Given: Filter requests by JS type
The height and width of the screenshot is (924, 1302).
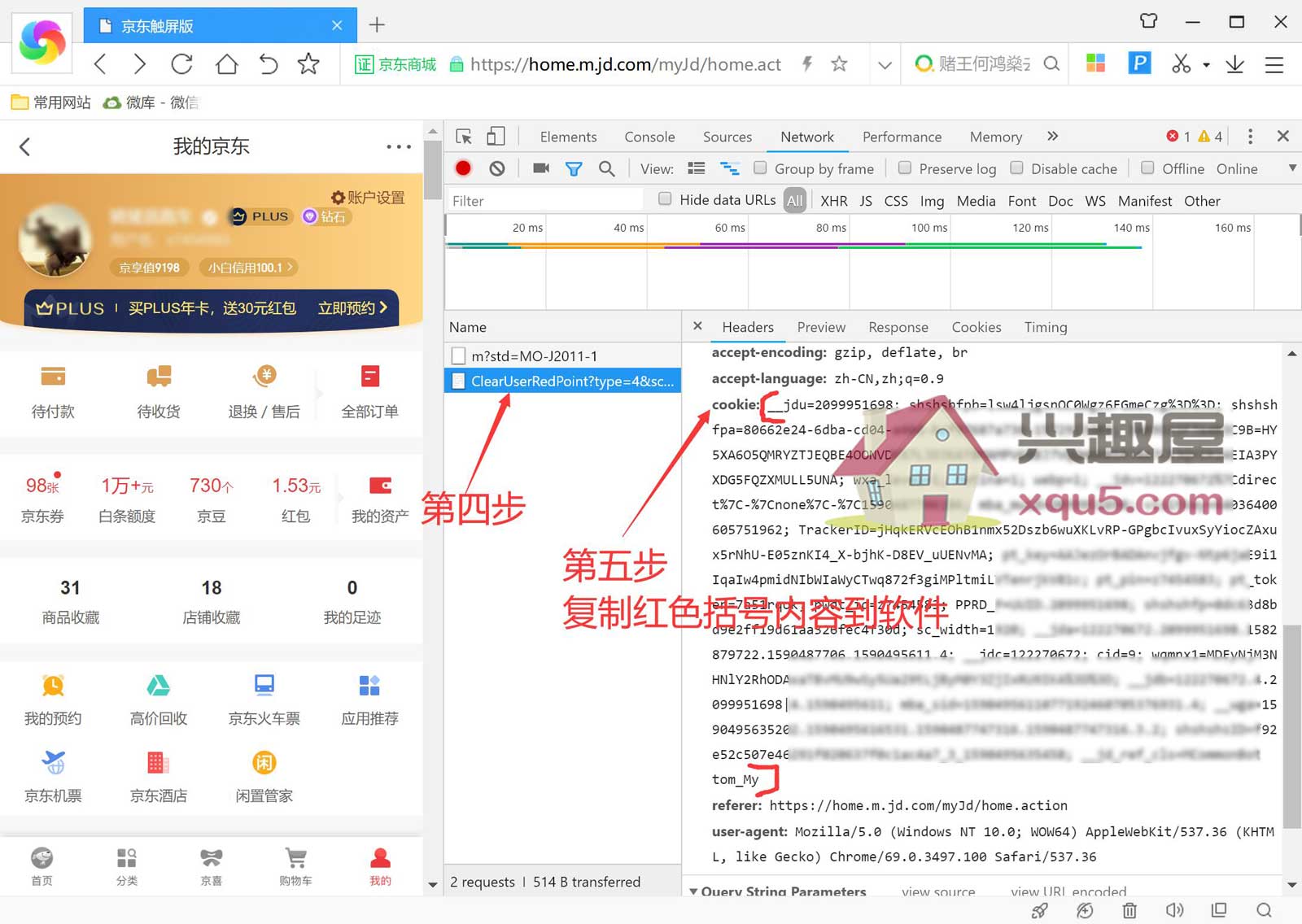Looking at the screenshot, I should (x=866, y=201).
